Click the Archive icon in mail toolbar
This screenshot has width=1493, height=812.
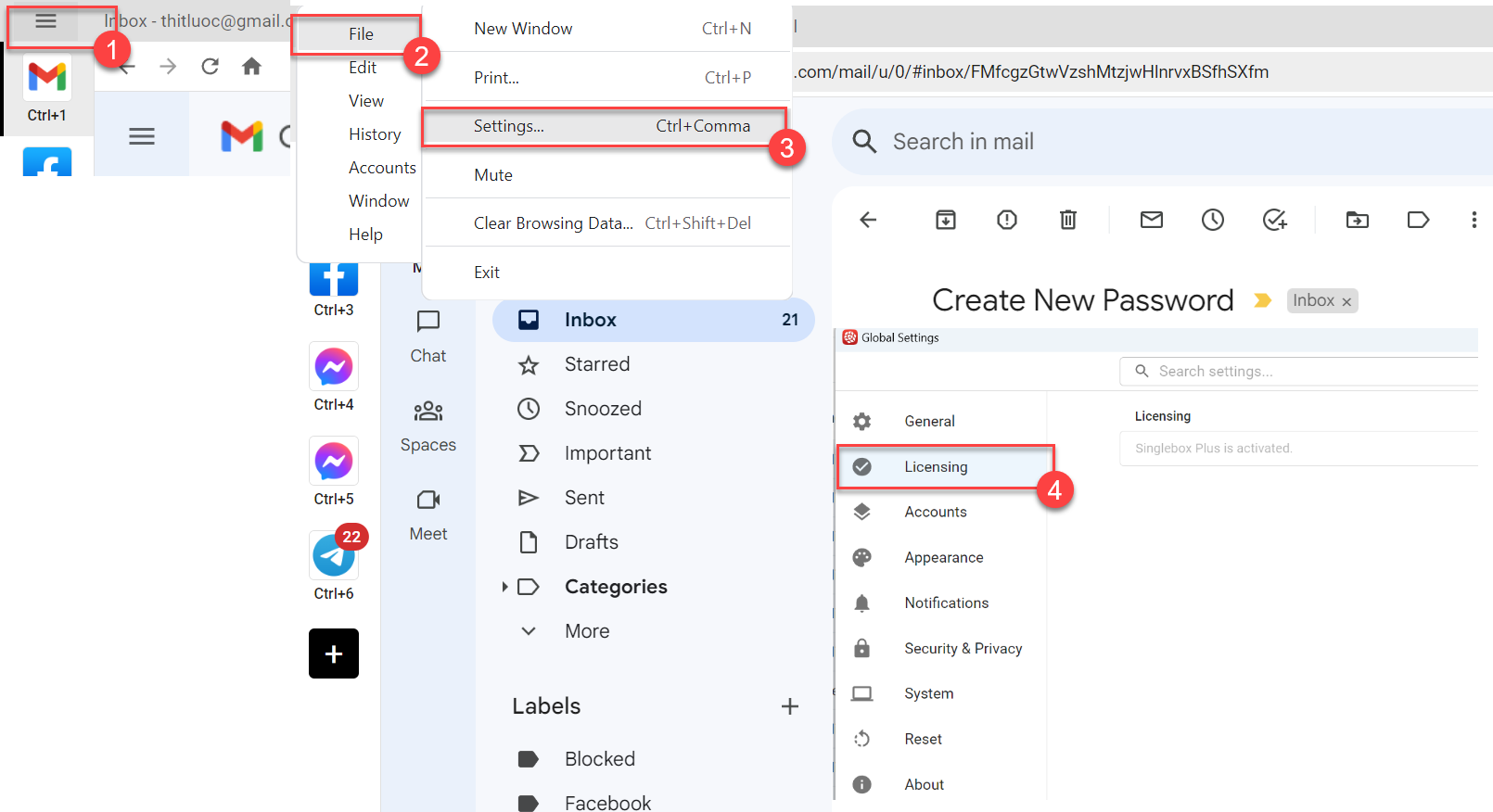click(945, 220)
